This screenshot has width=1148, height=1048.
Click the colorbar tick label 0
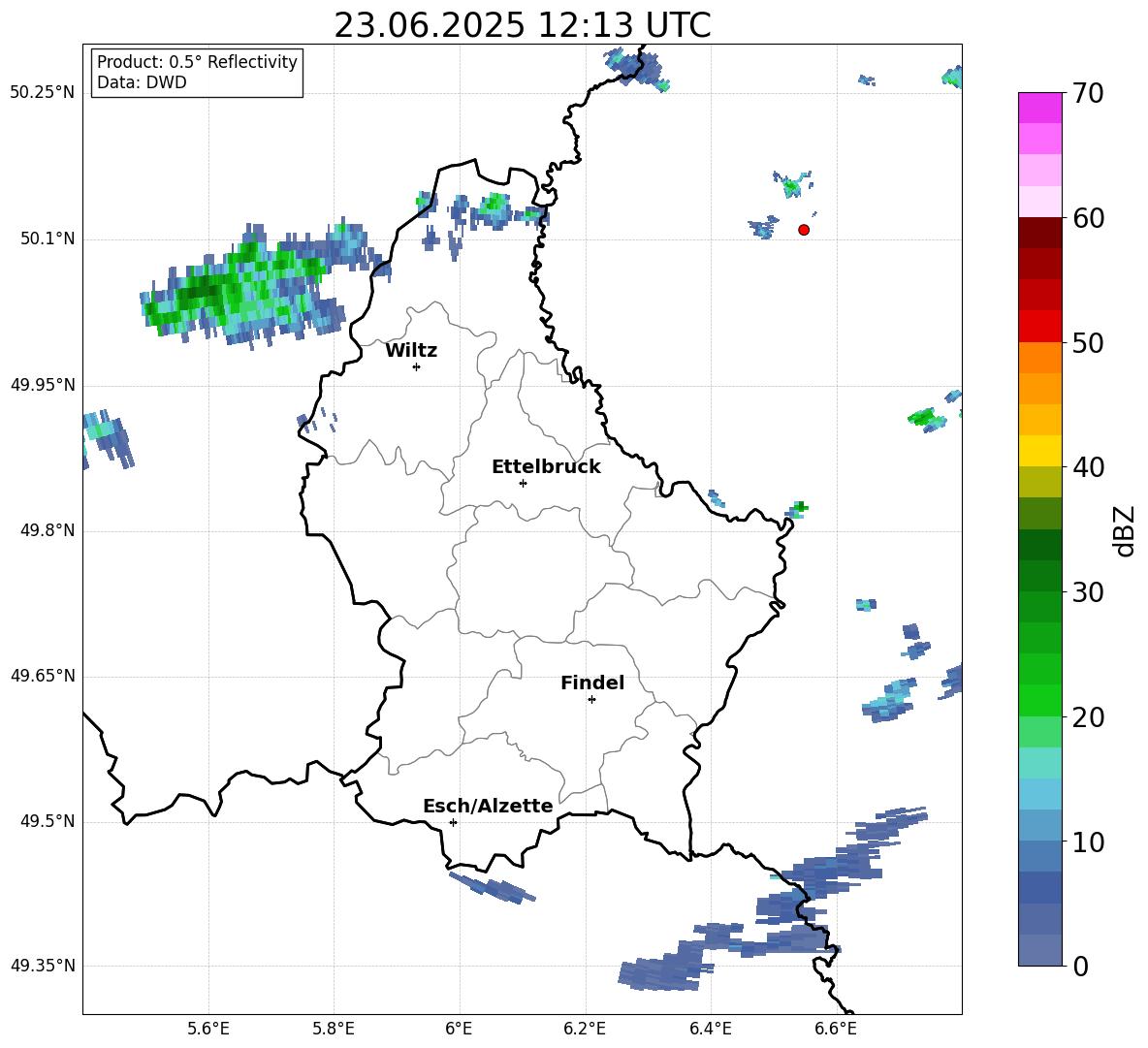(x=1081, y=966)
